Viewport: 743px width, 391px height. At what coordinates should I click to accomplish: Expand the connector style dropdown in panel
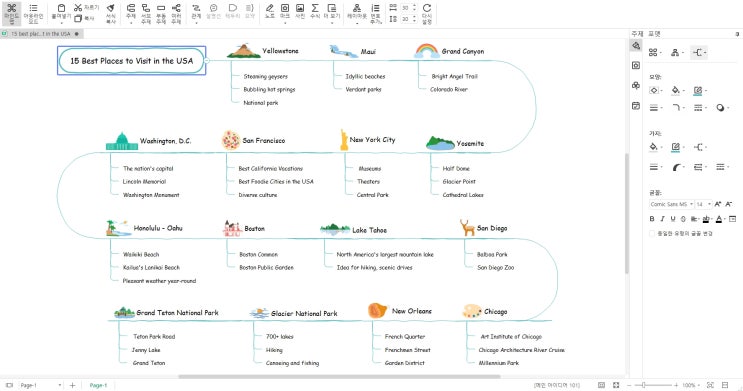[x=699, y=52]
